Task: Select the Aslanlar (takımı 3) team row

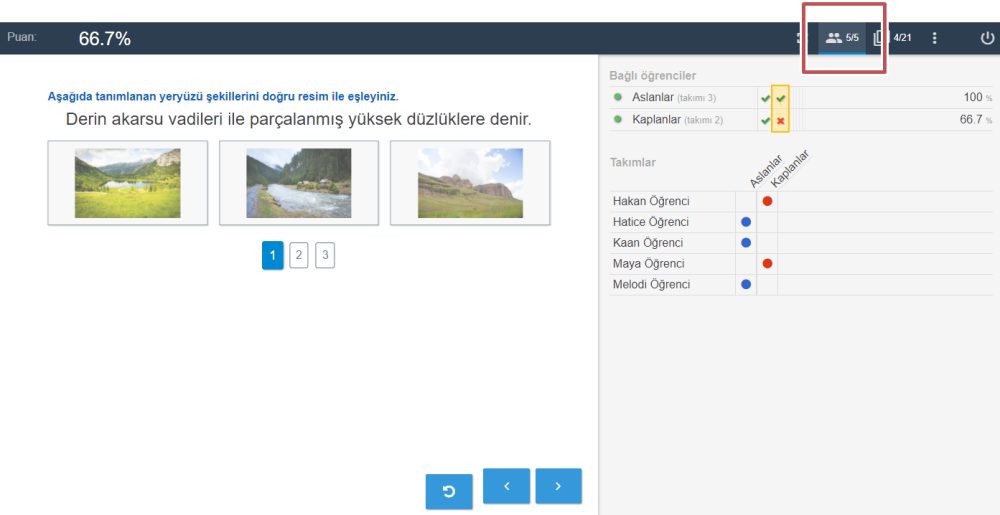Action: tap(801, 98)
